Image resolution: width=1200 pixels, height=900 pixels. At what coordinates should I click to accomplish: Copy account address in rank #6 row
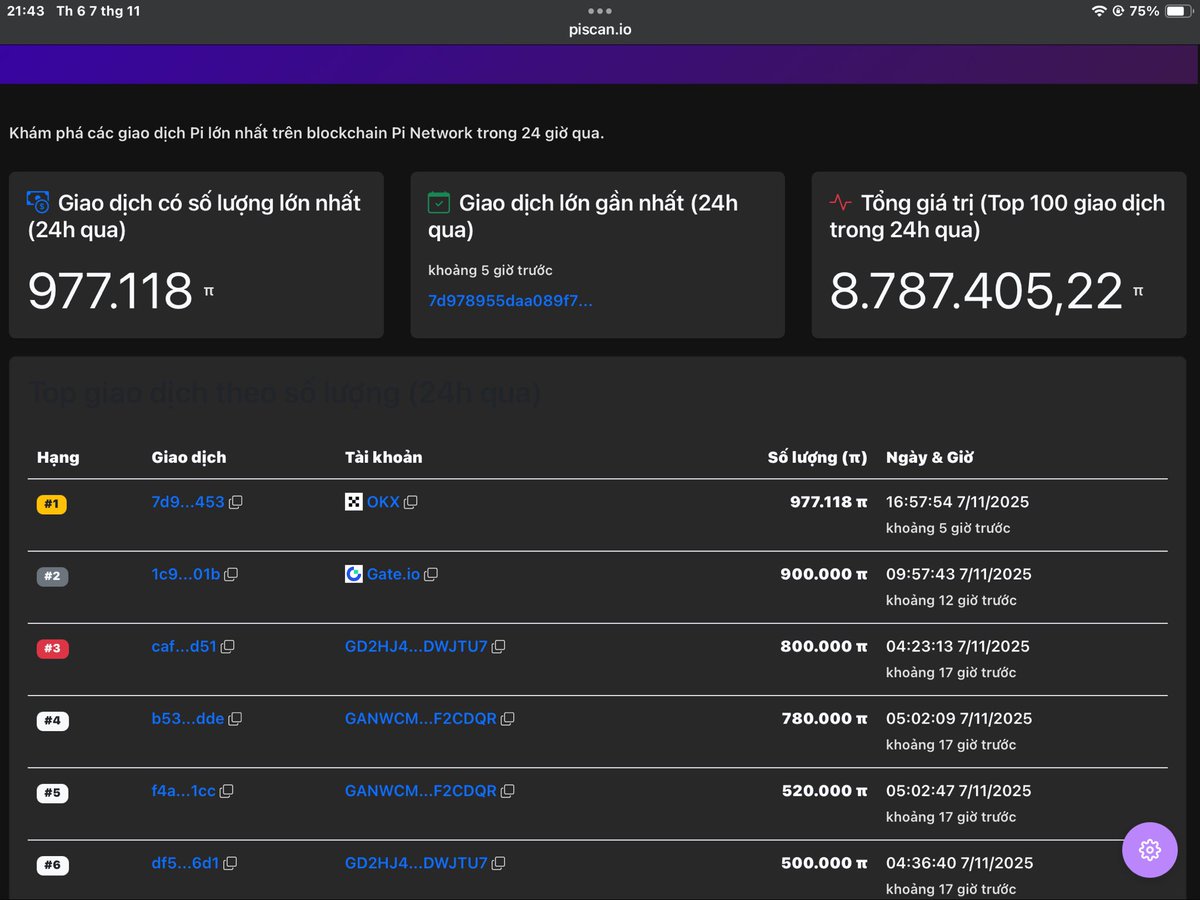point(499,863)
